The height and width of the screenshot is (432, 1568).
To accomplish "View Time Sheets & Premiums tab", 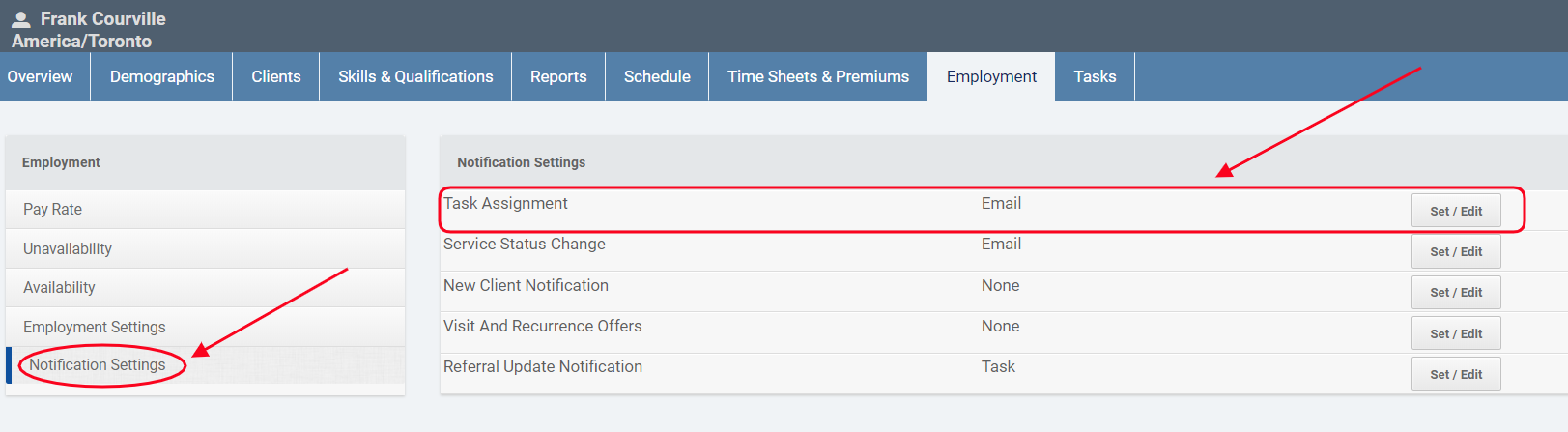I will pos(817,76).
